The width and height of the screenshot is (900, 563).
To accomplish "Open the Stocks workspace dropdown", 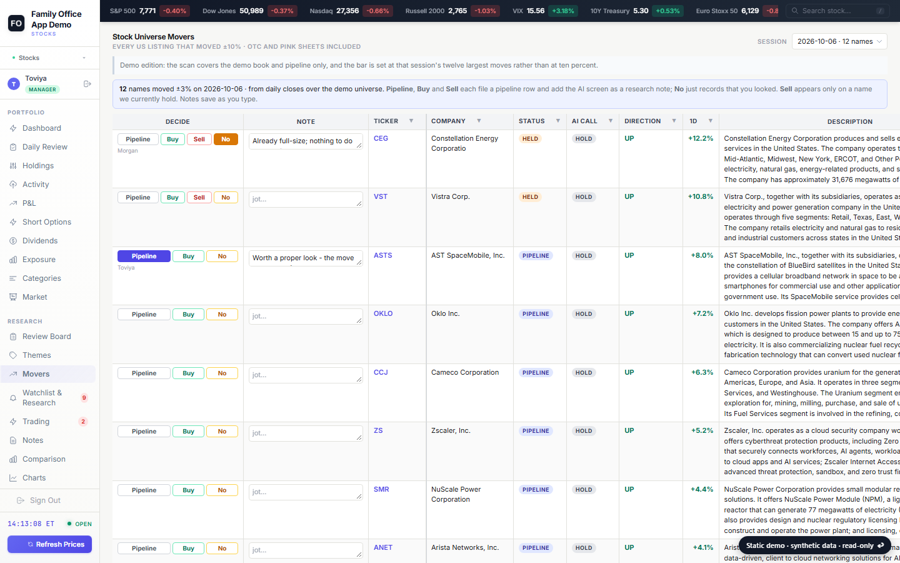I will [49, 57].
